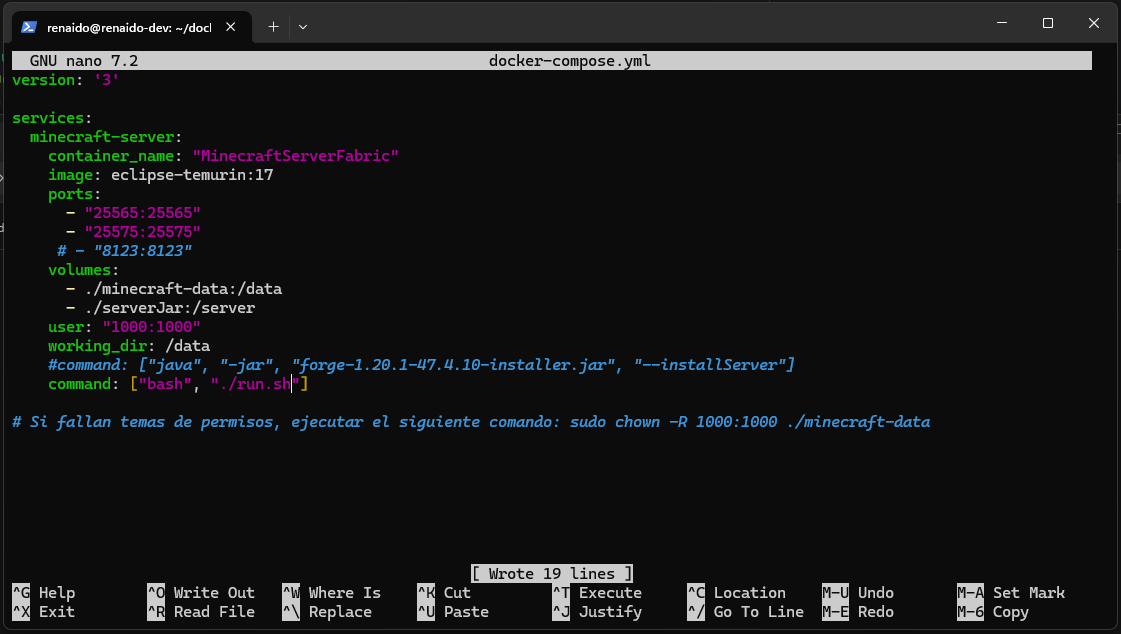Click the Wrote 19 lines status message
The image size is (1121, 634).
552,573
